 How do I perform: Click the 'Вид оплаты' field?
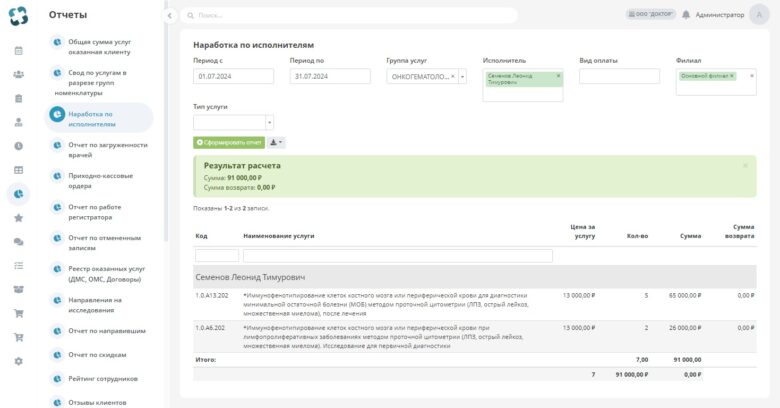pyautogui.click(x=619, y=76)
